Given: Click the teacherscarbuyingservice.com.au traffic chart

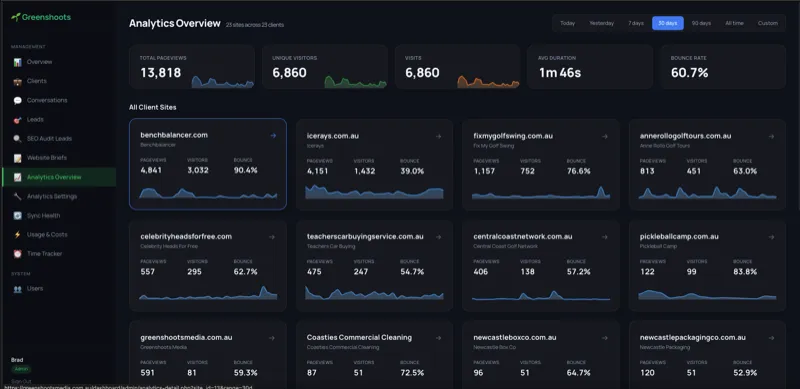Looking at the screenshot, I should [374, 293].
